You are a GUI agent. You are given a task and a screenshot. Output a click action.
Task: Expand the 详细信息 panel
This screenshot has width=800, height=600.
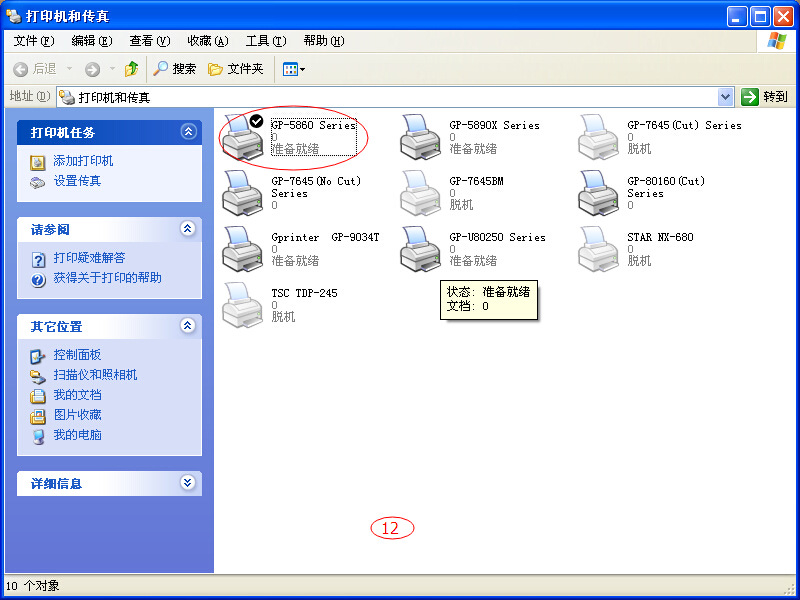pos(188,483)
